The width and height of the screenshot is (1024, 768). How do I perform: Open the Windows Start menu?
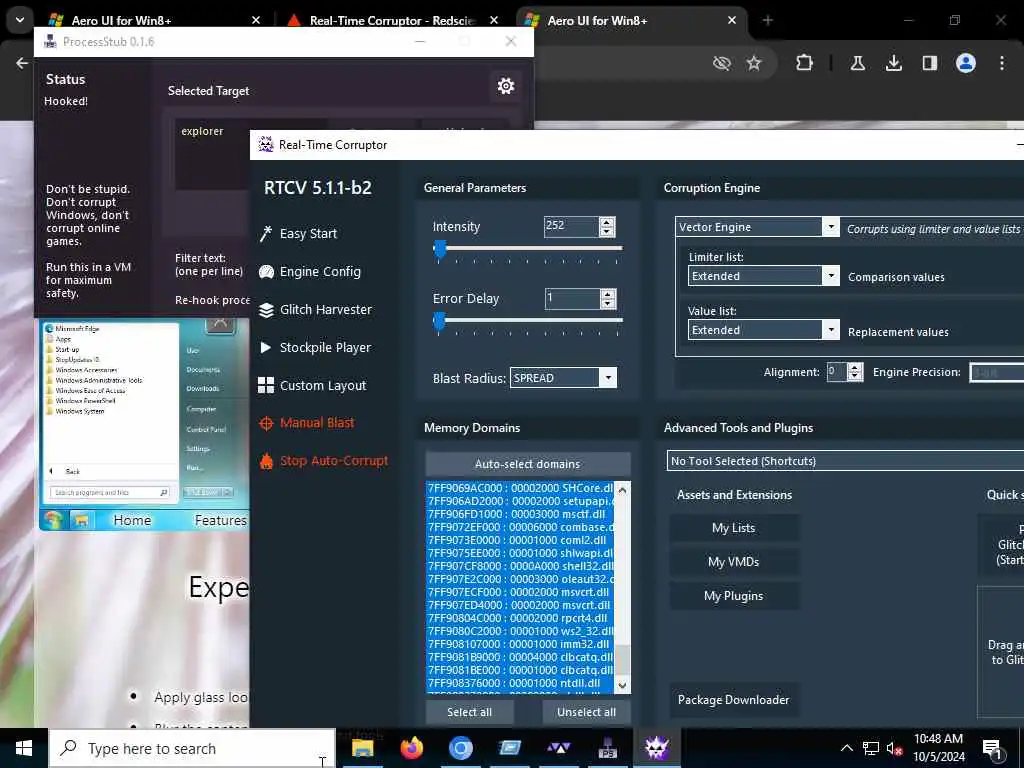pos(24,748)
